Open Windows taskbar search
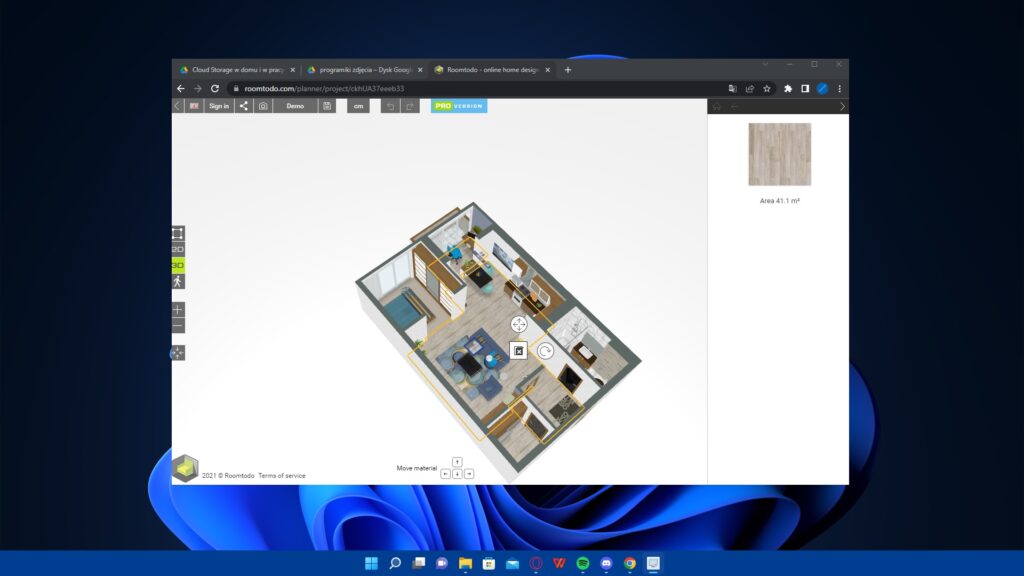Screen dimensions: 1024x576 (x=395, y=563)
